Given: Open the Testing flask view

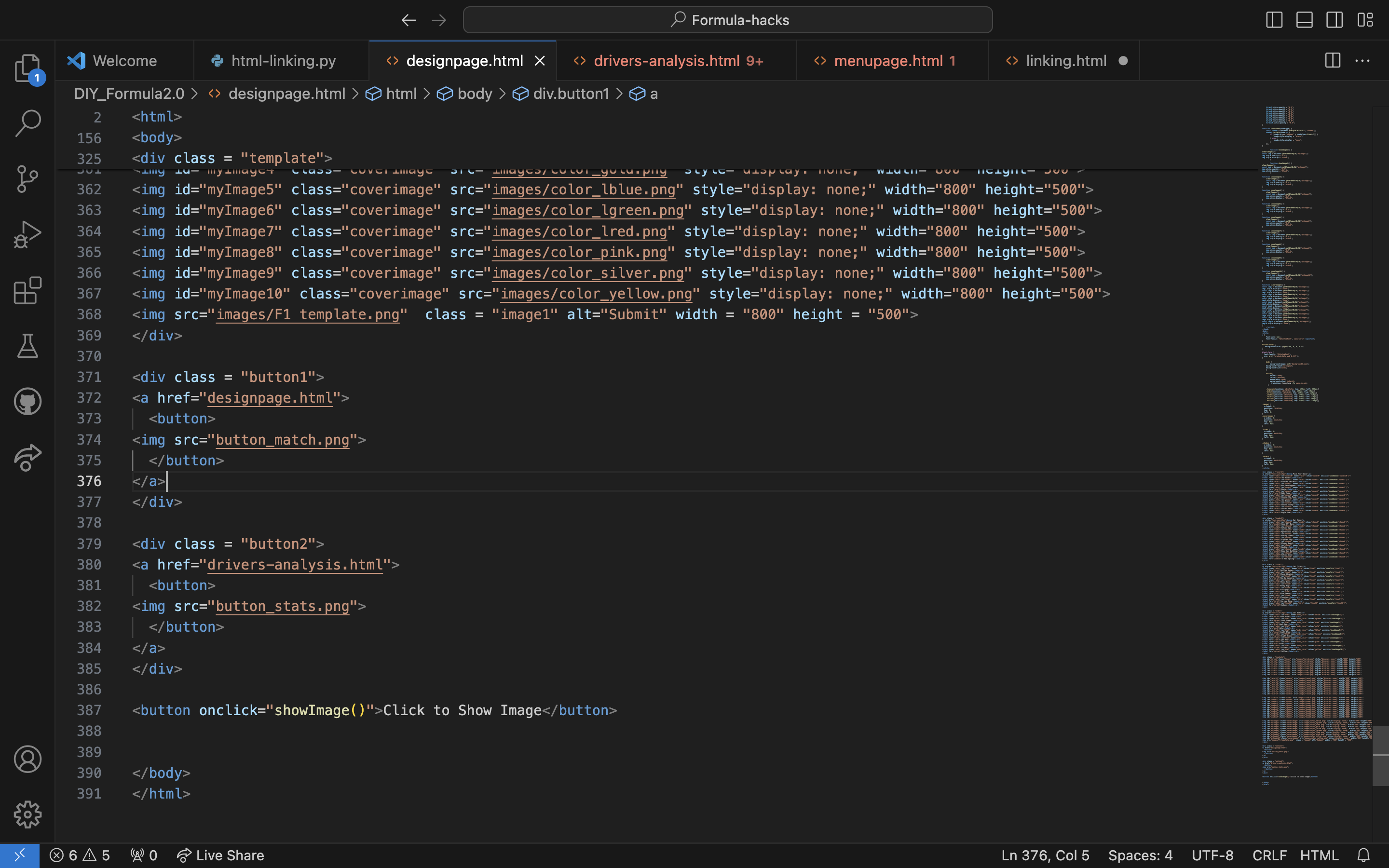Looking at the screenshot, I should (27, 346).
